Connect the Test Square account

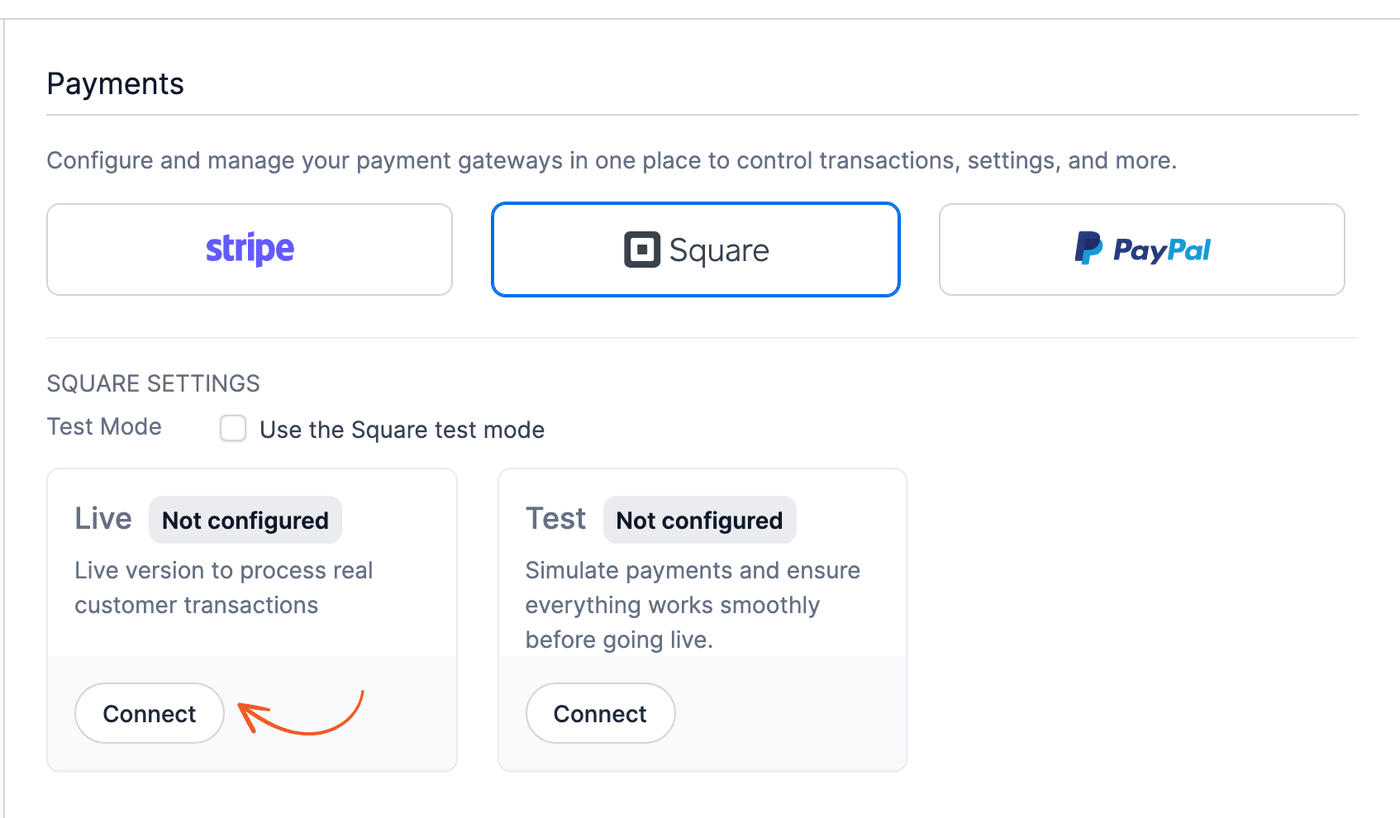[x=600, y=713]
